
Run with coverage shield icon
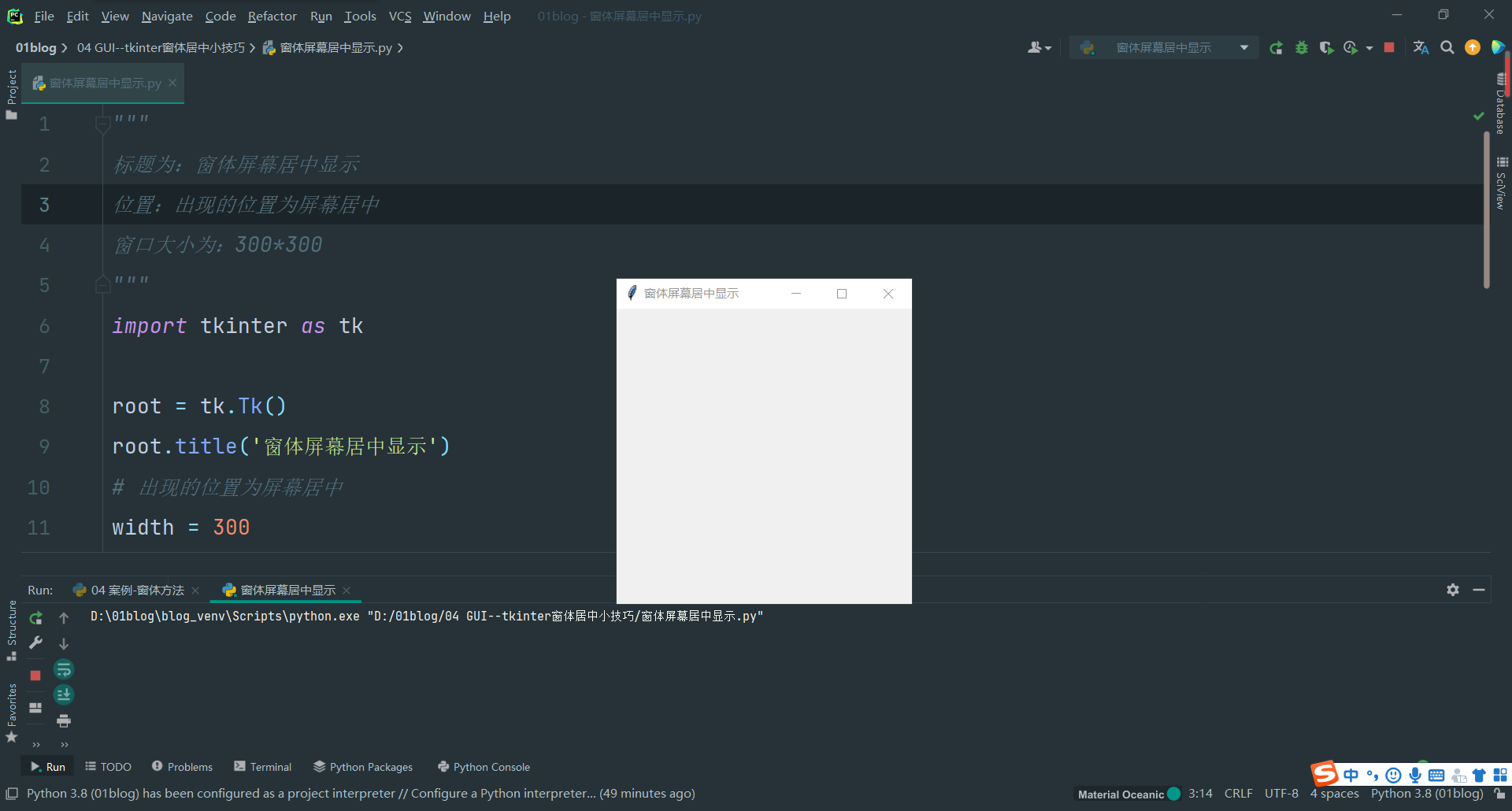(1327, 48)
